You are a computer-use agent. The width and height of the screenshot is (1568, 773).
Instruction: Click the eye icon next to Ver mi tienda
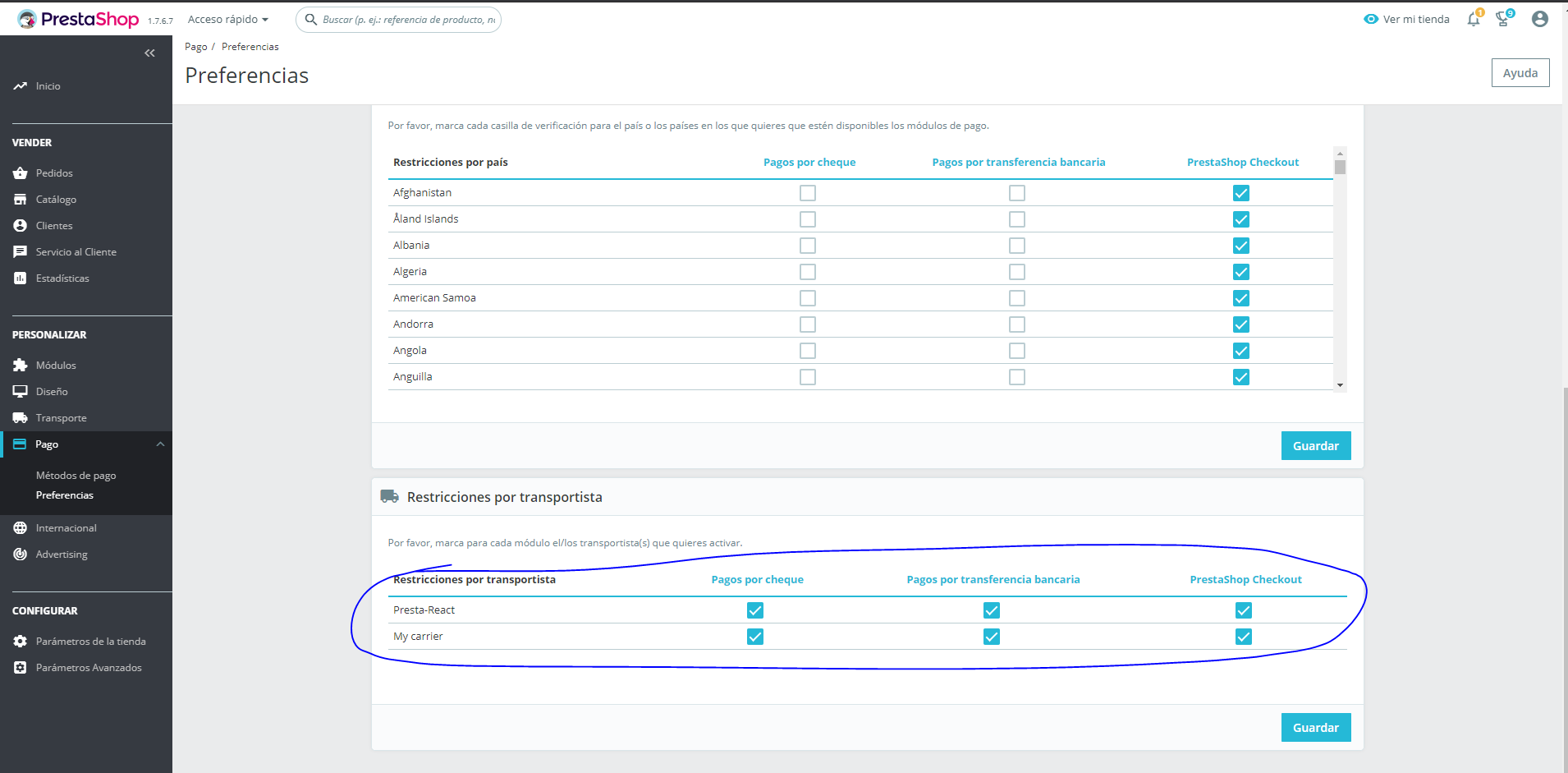1370,19
